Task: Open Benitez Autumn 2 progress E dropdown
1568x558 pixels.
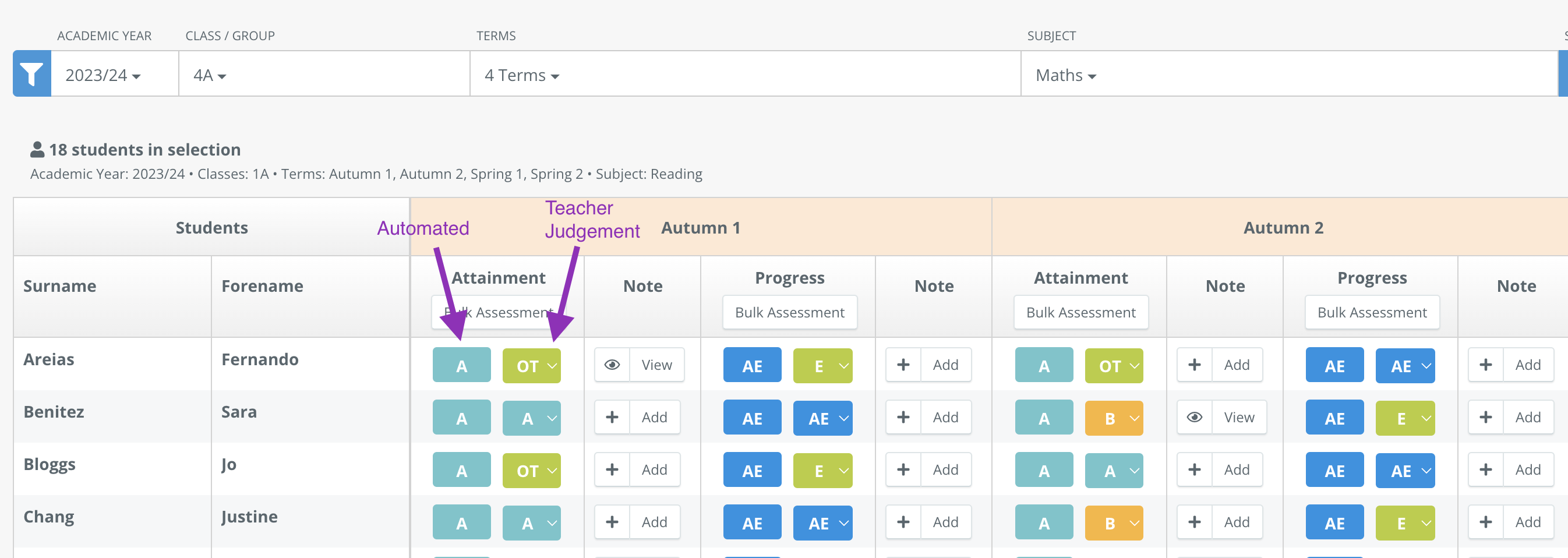Action: (x=1405, y=418)
